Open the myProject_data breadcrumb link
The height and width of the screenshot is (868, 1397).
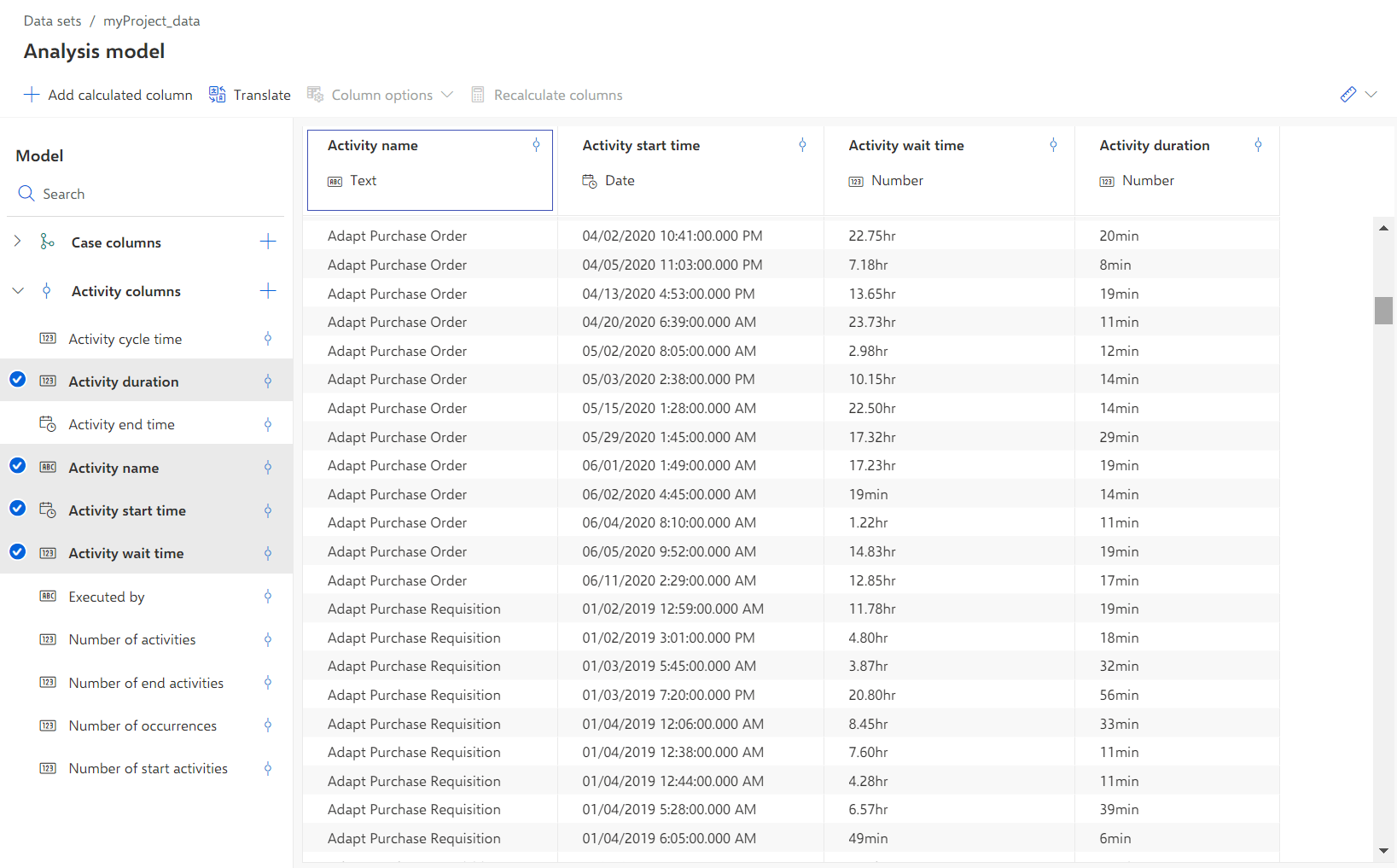click(x=152, y=20)
